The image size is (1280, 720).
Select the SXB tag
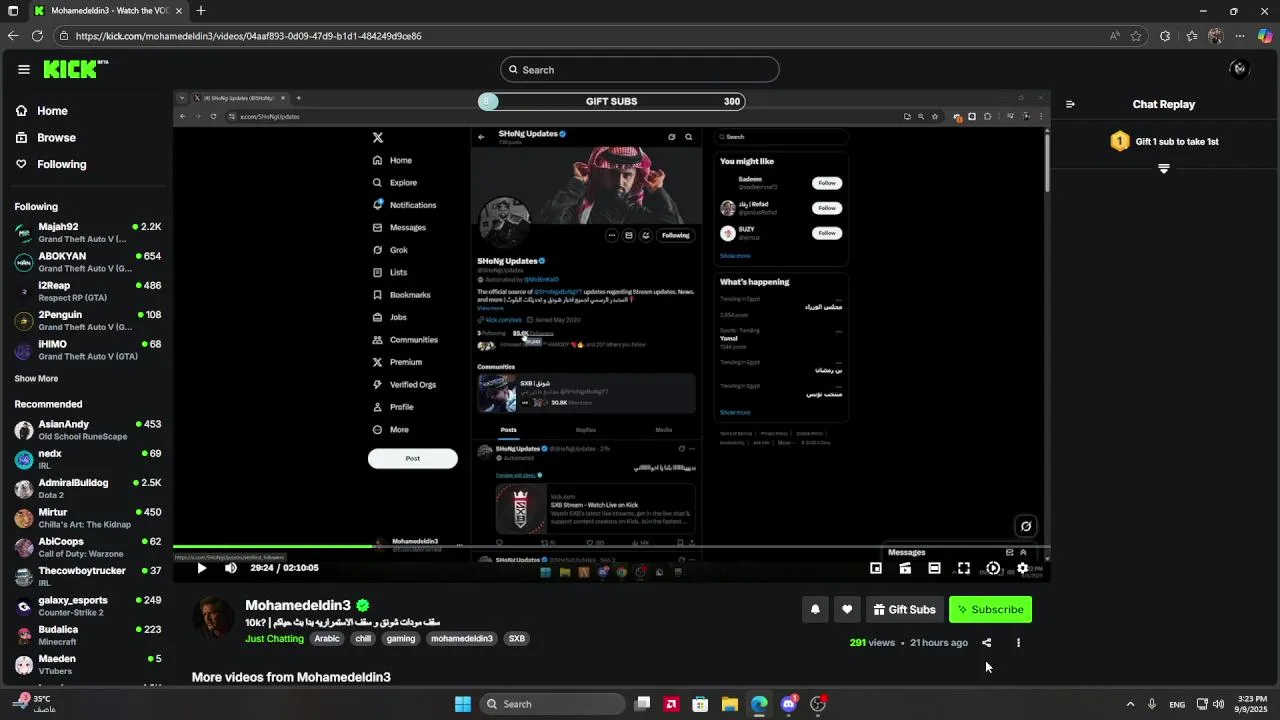516,639
